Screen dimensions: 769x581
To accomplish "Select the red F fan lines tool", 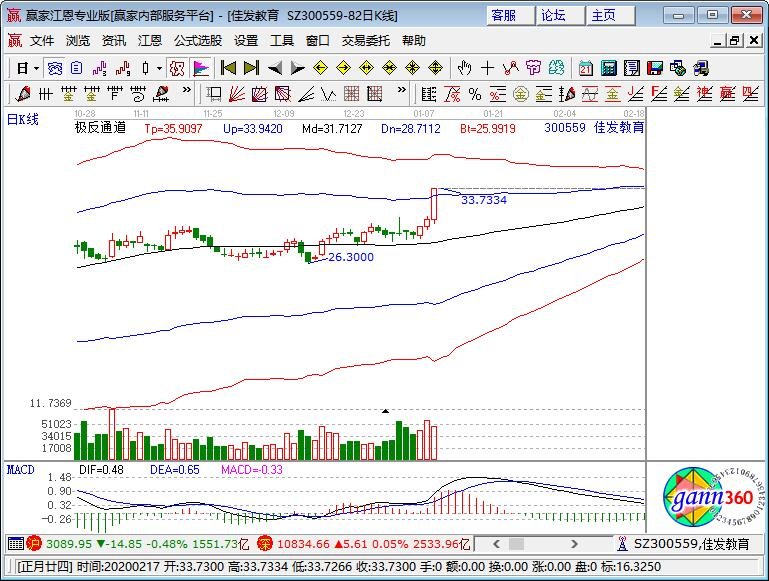I will point(659,93).
